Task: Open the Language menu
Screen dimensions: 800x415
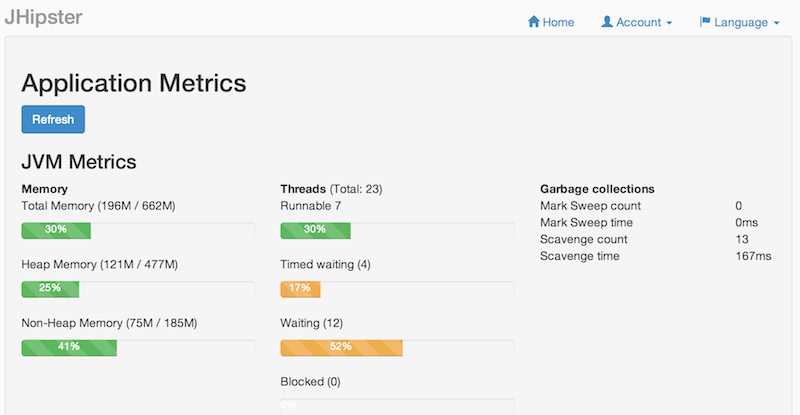Action: coord(740,22)
